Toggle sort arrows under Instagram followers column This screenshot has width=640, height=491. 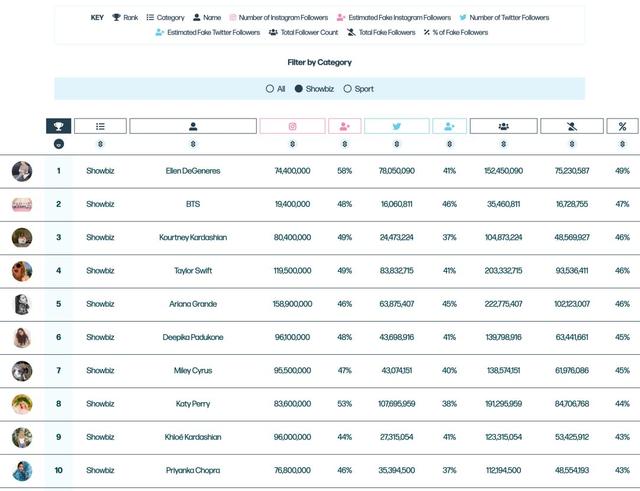coord(292,144)
